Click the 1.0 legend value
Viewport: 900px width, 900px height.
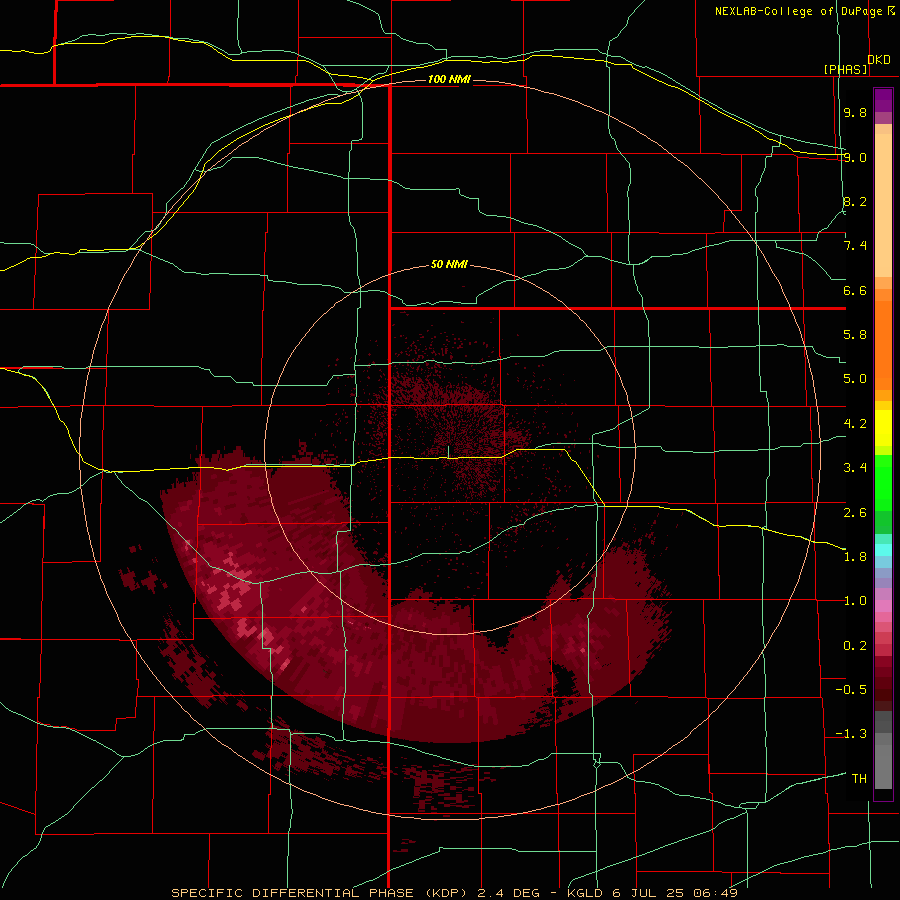coord(855,601)
